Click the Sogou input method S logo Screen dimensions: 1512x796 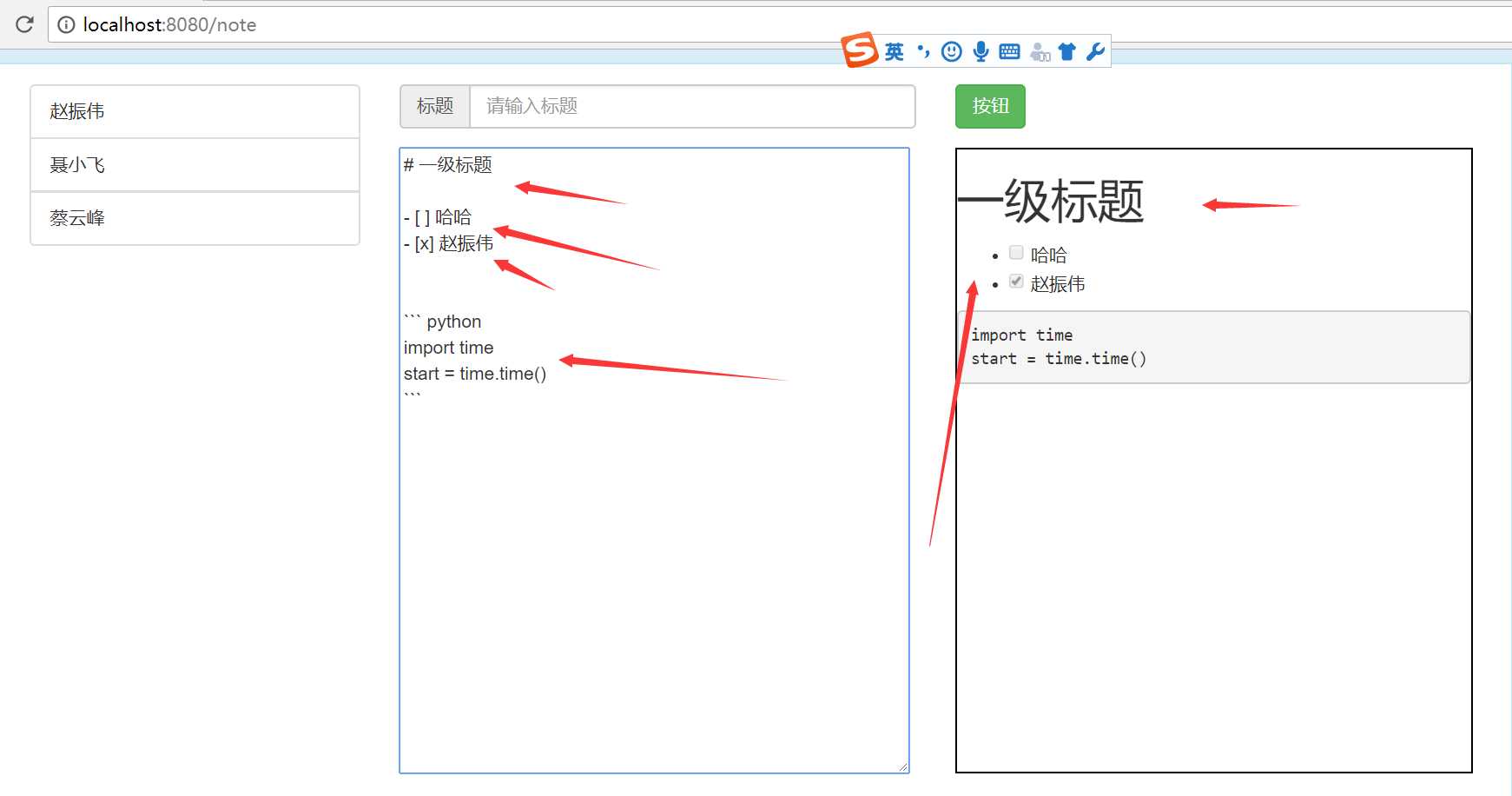pos(860,50)
